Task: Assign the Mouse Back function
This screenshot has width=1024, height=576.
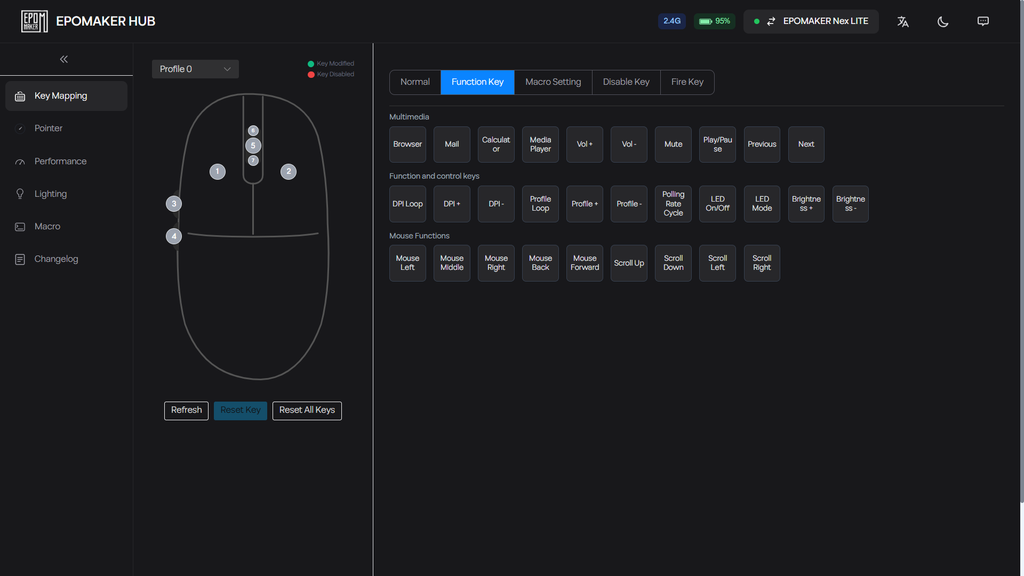Action: (x=540, y=263)
